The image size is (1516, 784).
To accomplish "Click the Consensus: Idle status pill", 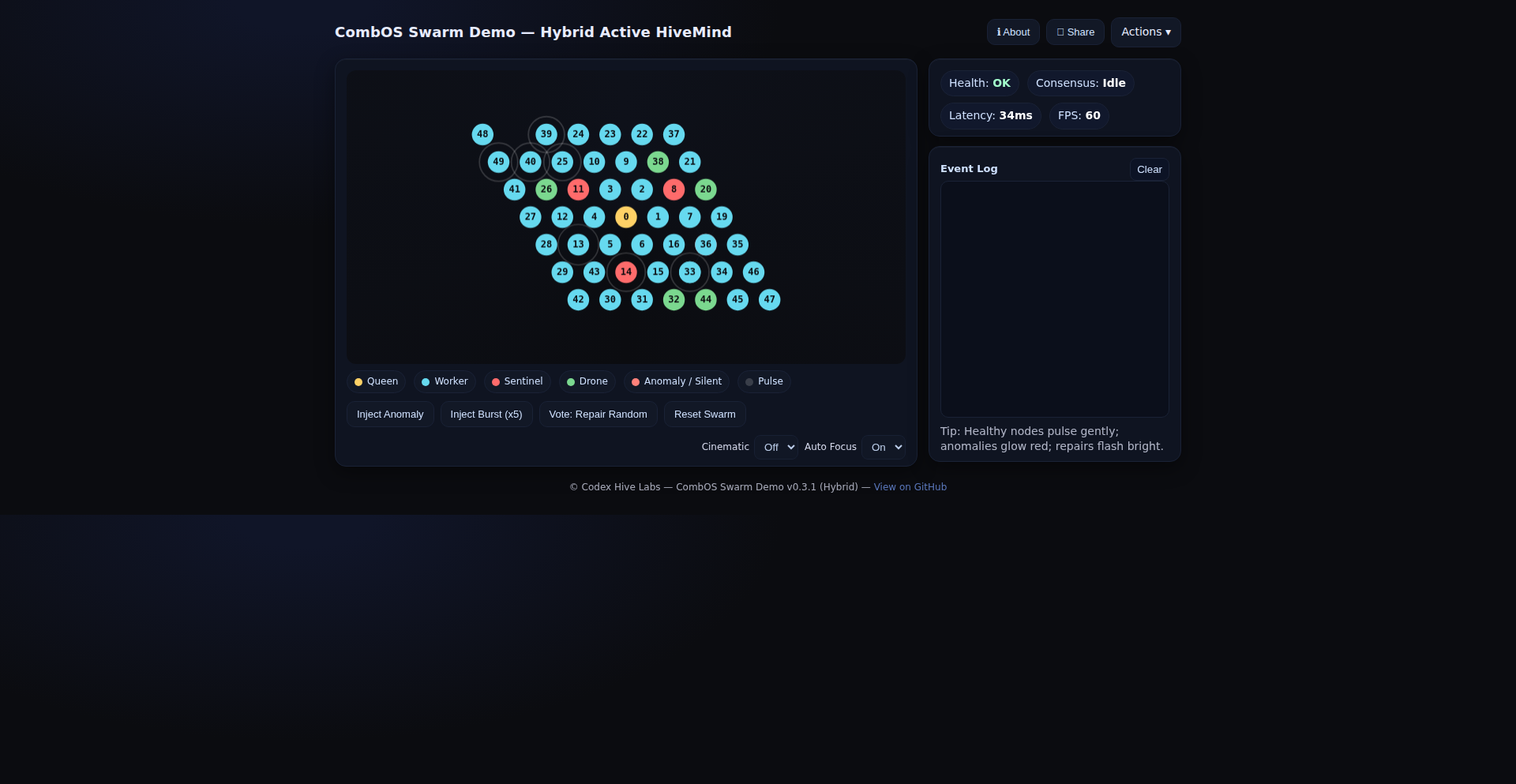I will tap(1081, 84).
